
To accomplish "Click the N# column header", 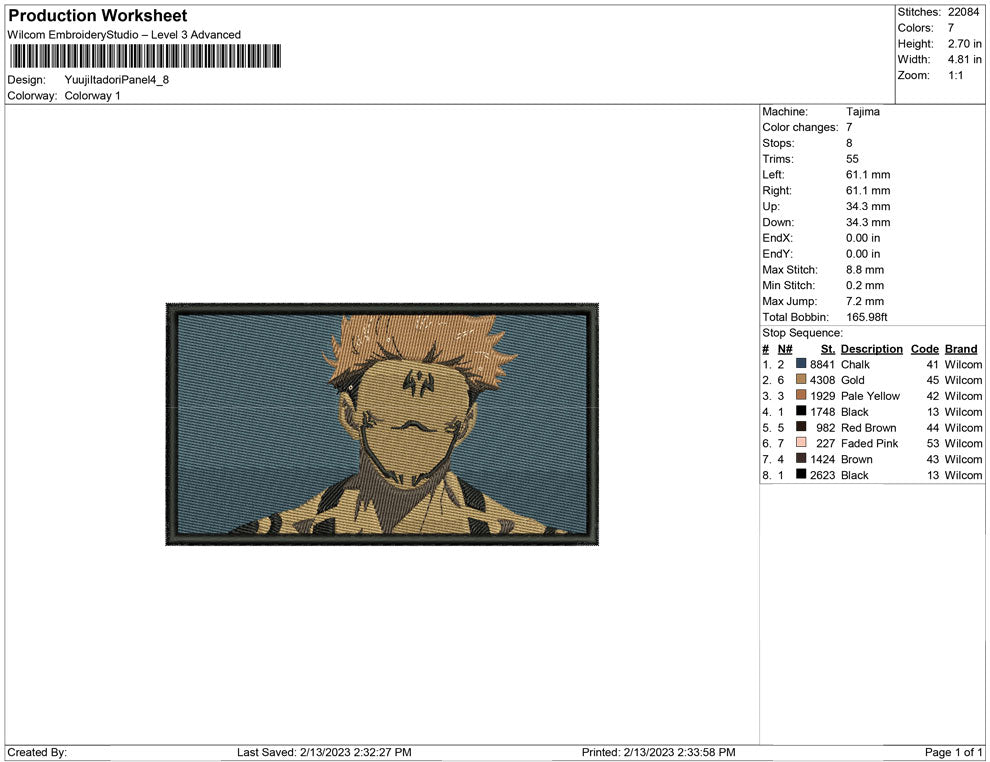I will 785,349.
